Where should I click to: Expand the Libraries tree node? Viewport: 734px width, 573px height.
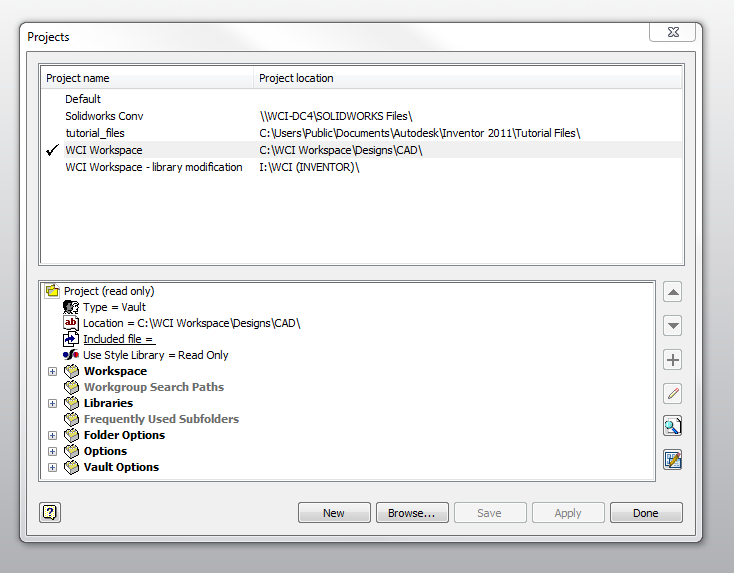(x=52, y=403)
